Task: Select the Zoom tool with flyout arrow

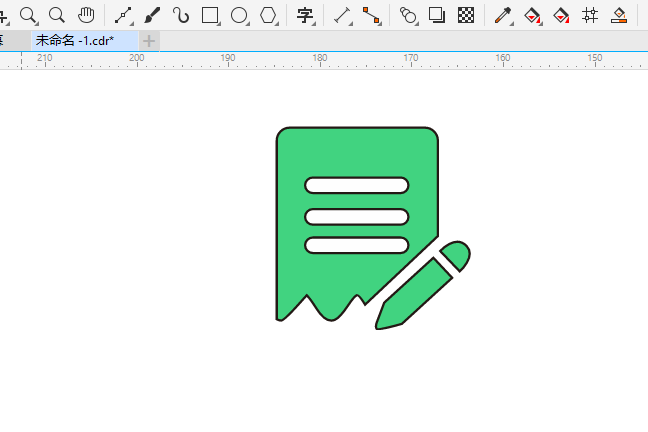Action: [29, 16]
